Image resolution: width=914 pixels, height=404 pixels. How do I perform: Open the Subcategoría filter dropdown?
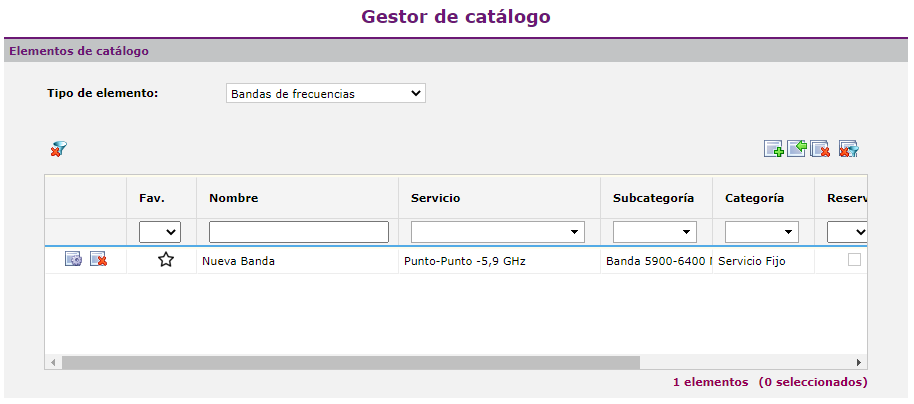click(655, 232)
